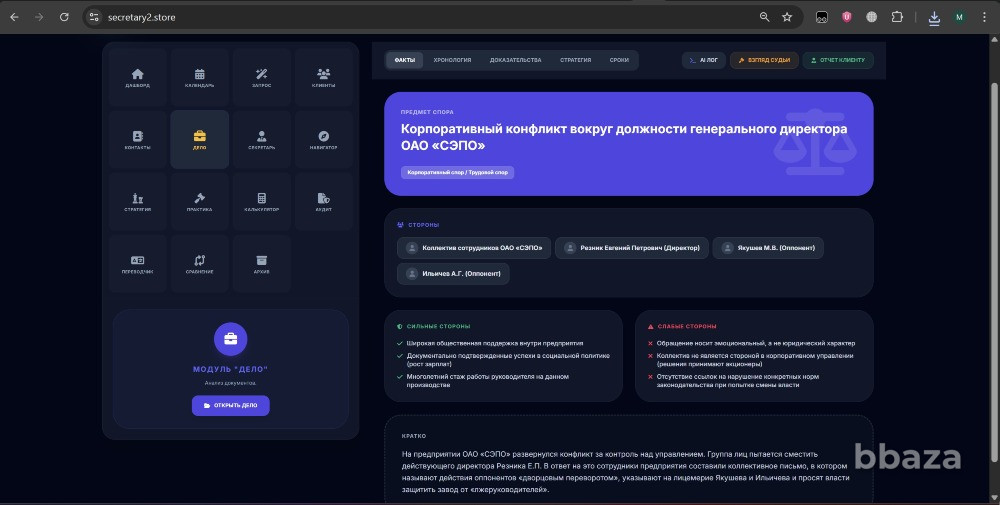The image size is (1000, 505).
Task: Open the Архив box tile
Action: [261, 264]
